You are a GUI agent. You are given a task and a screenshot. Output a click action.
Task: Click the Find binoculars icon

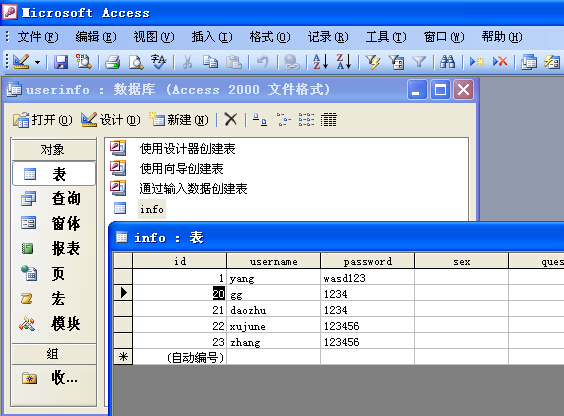click(x=448, y=62)
